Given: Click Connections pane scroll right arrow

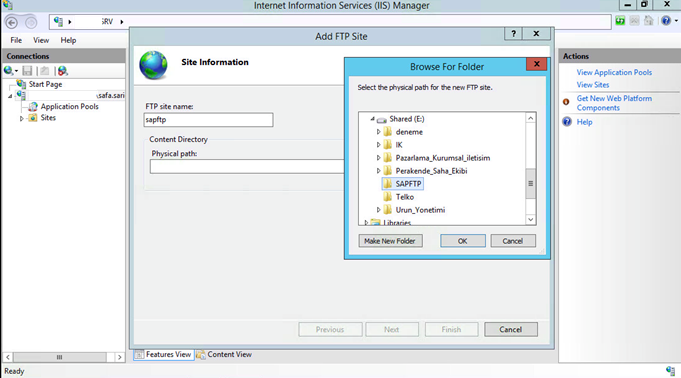Looking at the screenshot, I should point(119,357).
